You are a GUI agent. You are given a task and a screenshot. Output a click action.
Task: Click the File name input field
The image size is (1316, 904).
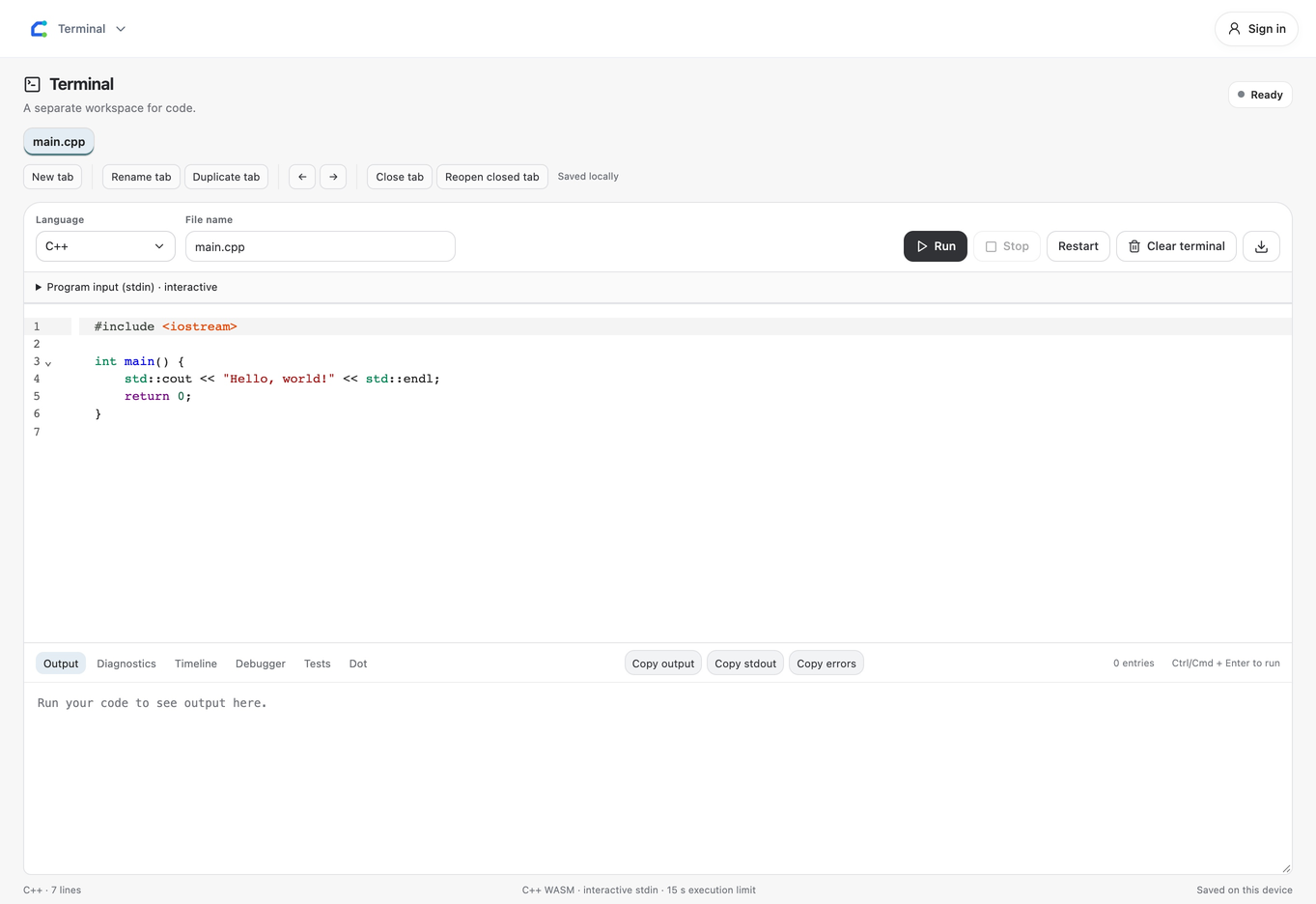pos(320,246)
